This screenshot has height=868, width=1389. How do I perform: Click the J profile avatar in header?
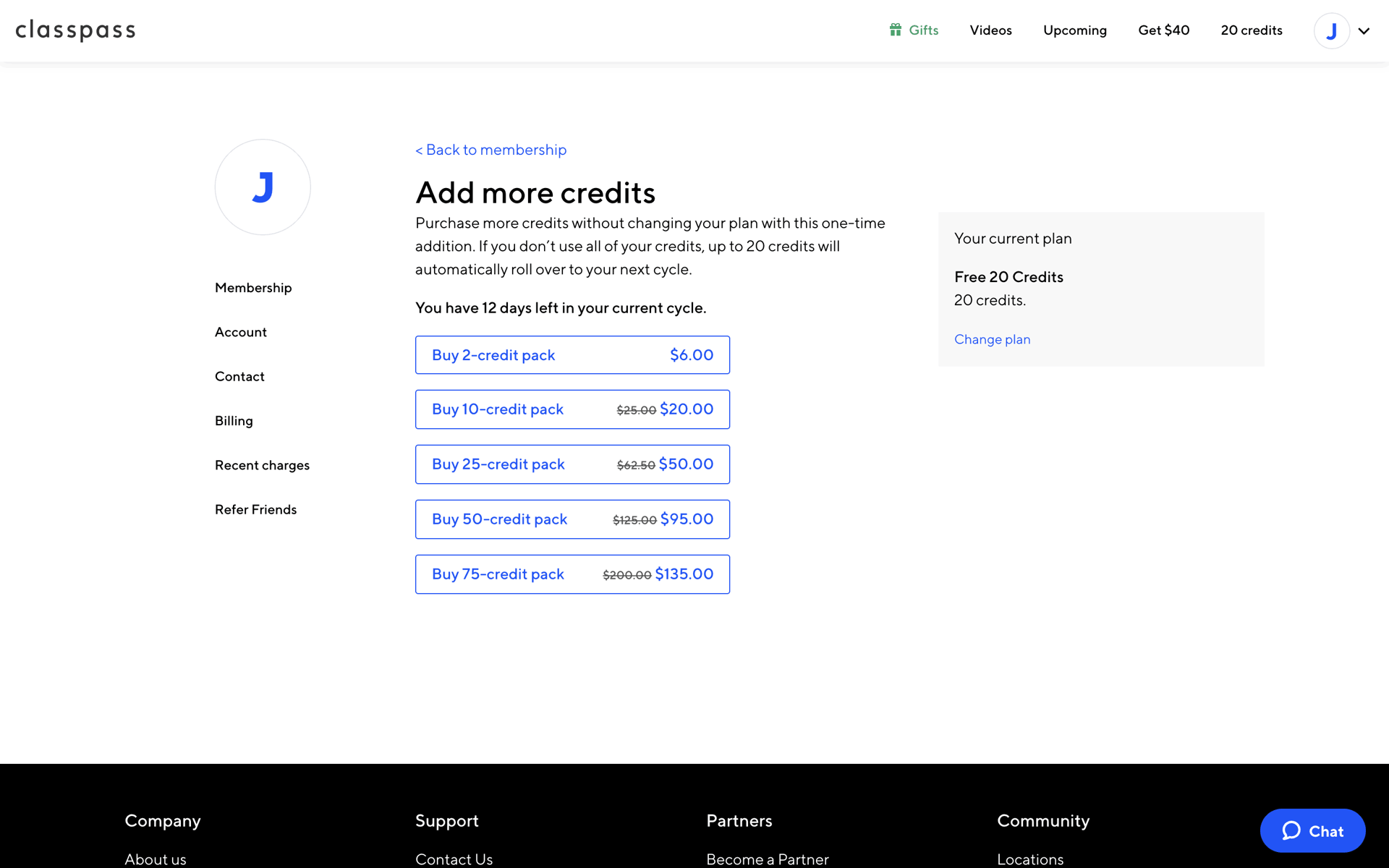tap(1331, 31)
